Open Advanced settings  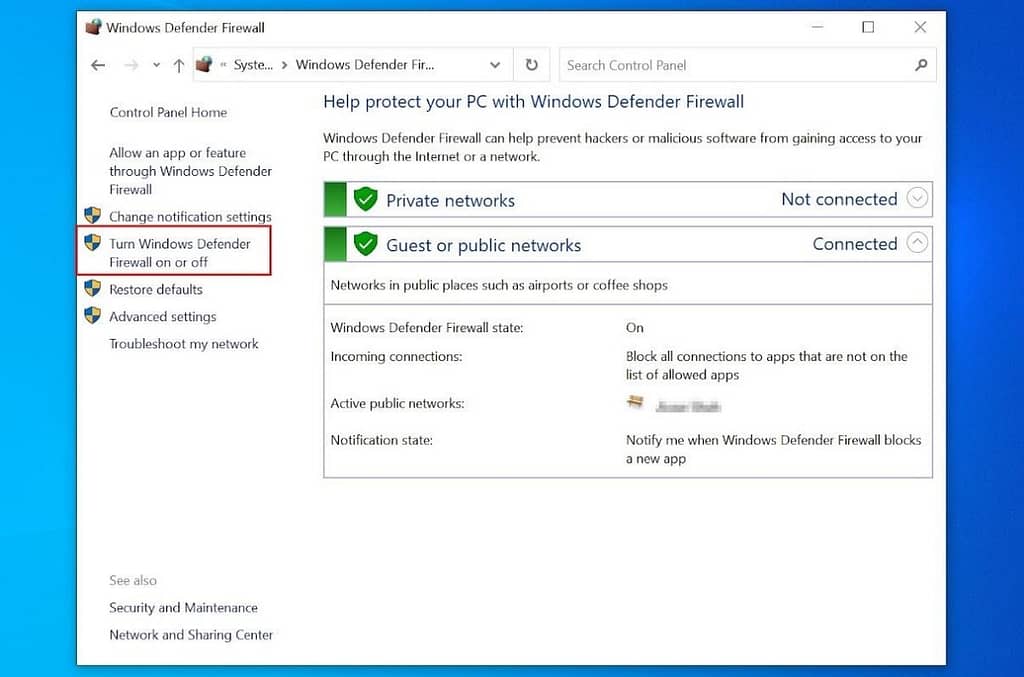pyautogui.click(x=163, y=317)
